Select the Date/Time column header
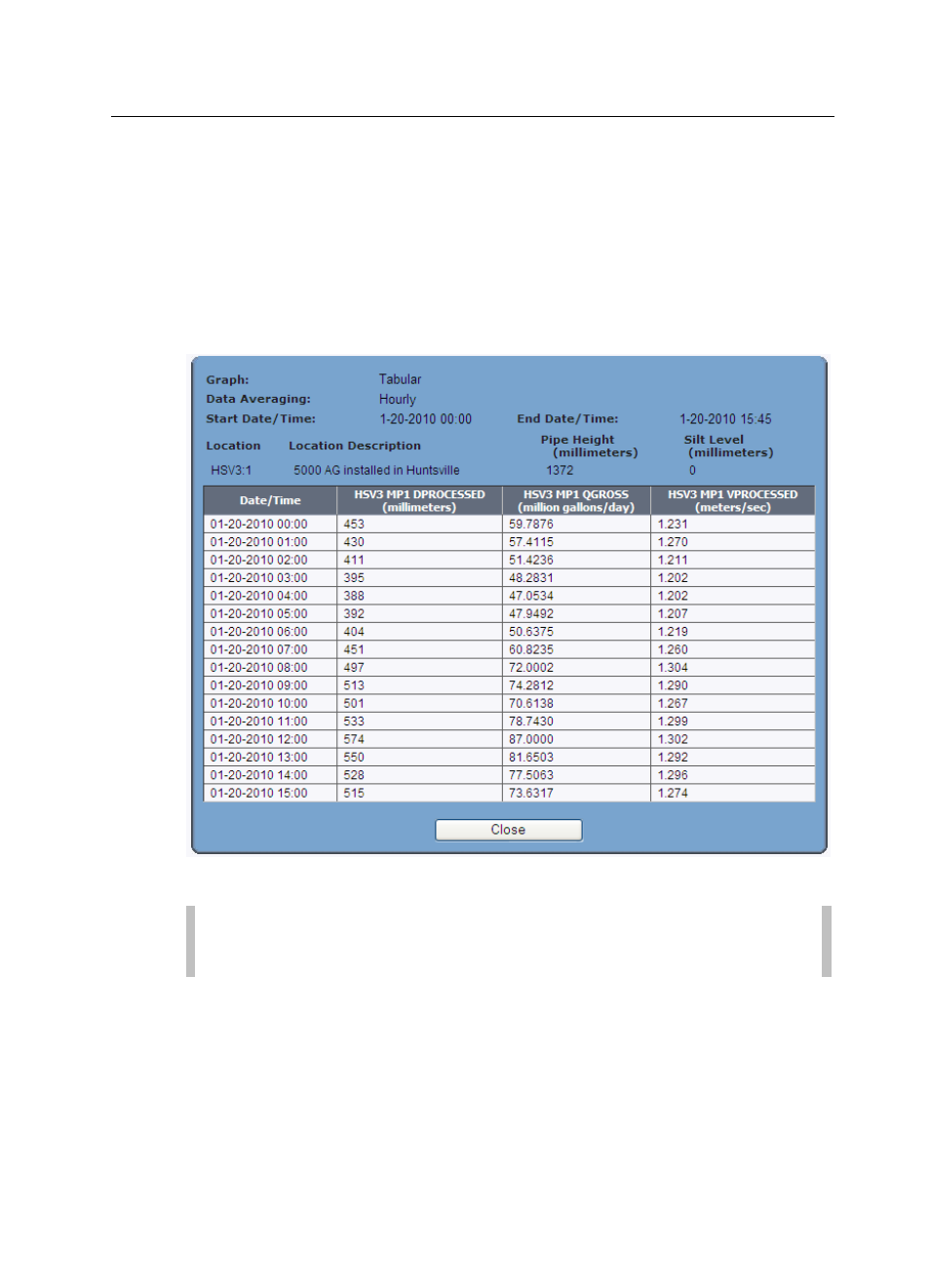The width and height of the screenshot is (930, 1288). click(270, 500)
